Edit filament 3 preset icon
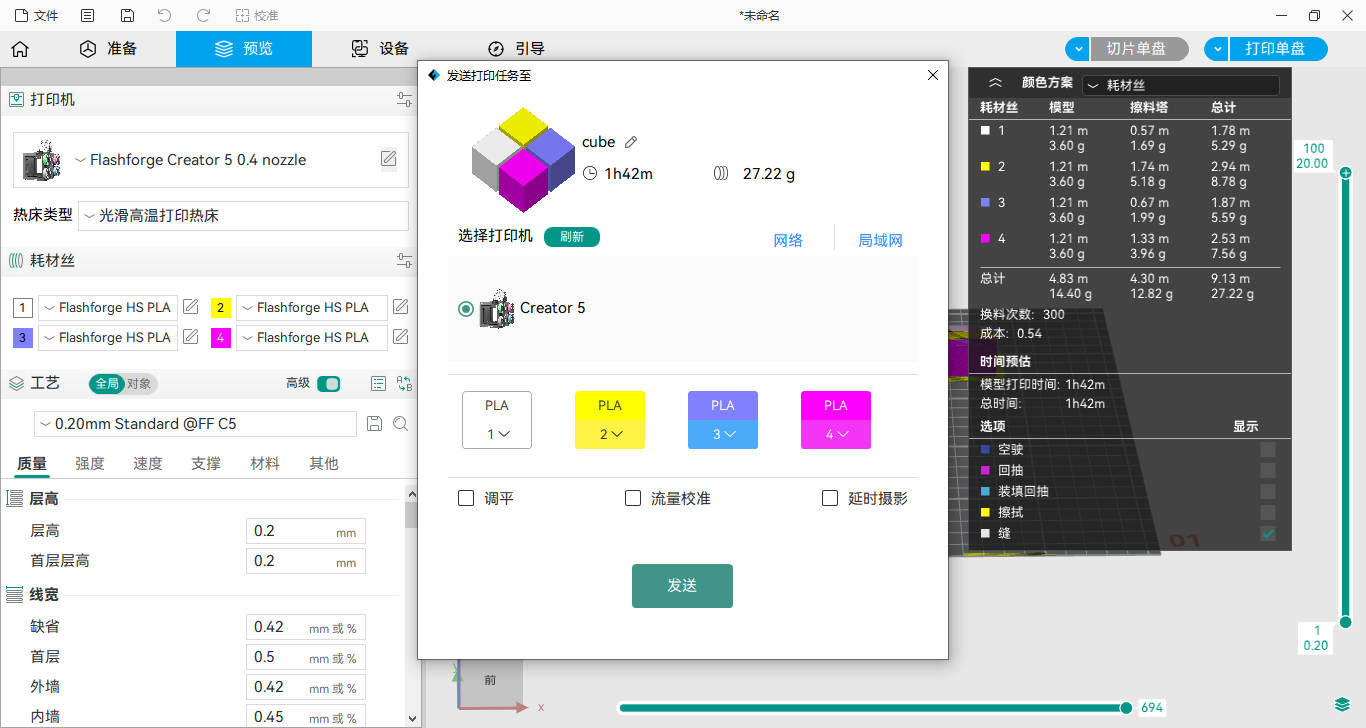The image size is (1366, 728). coord(190,337)
